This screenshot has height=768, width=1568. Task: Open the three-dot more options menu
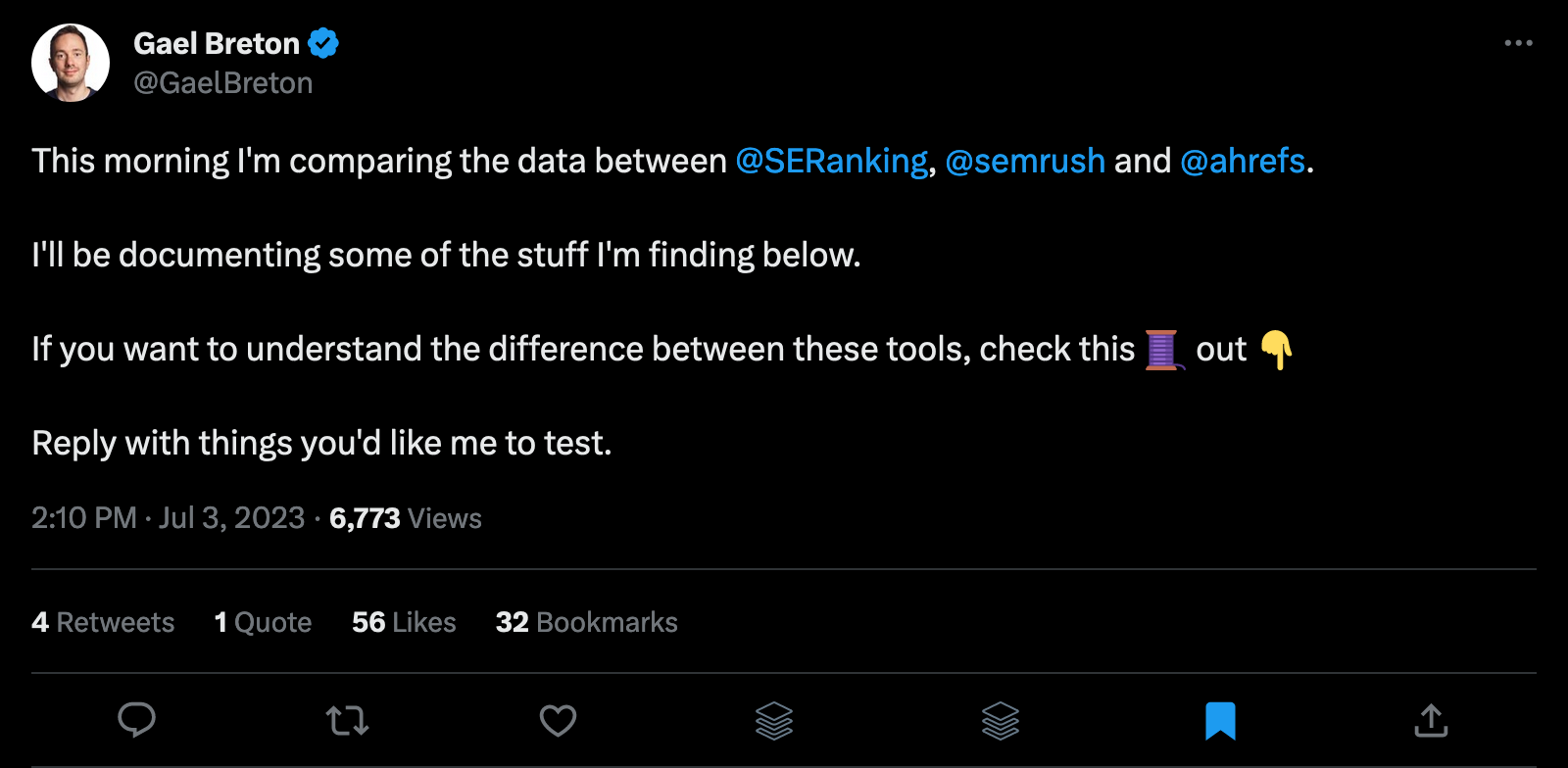tap(1518, 43)
